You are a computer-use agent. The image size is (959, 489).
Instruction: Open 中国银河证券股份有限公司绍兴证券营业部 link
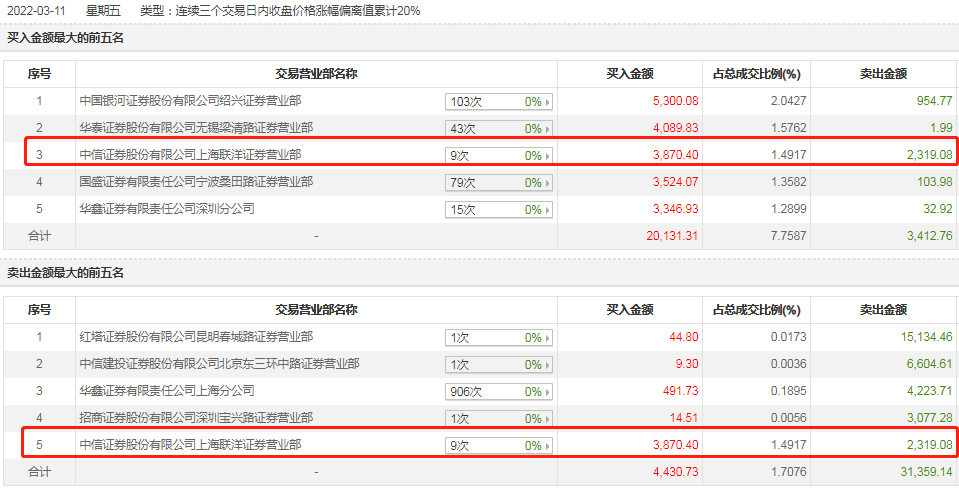190,101
